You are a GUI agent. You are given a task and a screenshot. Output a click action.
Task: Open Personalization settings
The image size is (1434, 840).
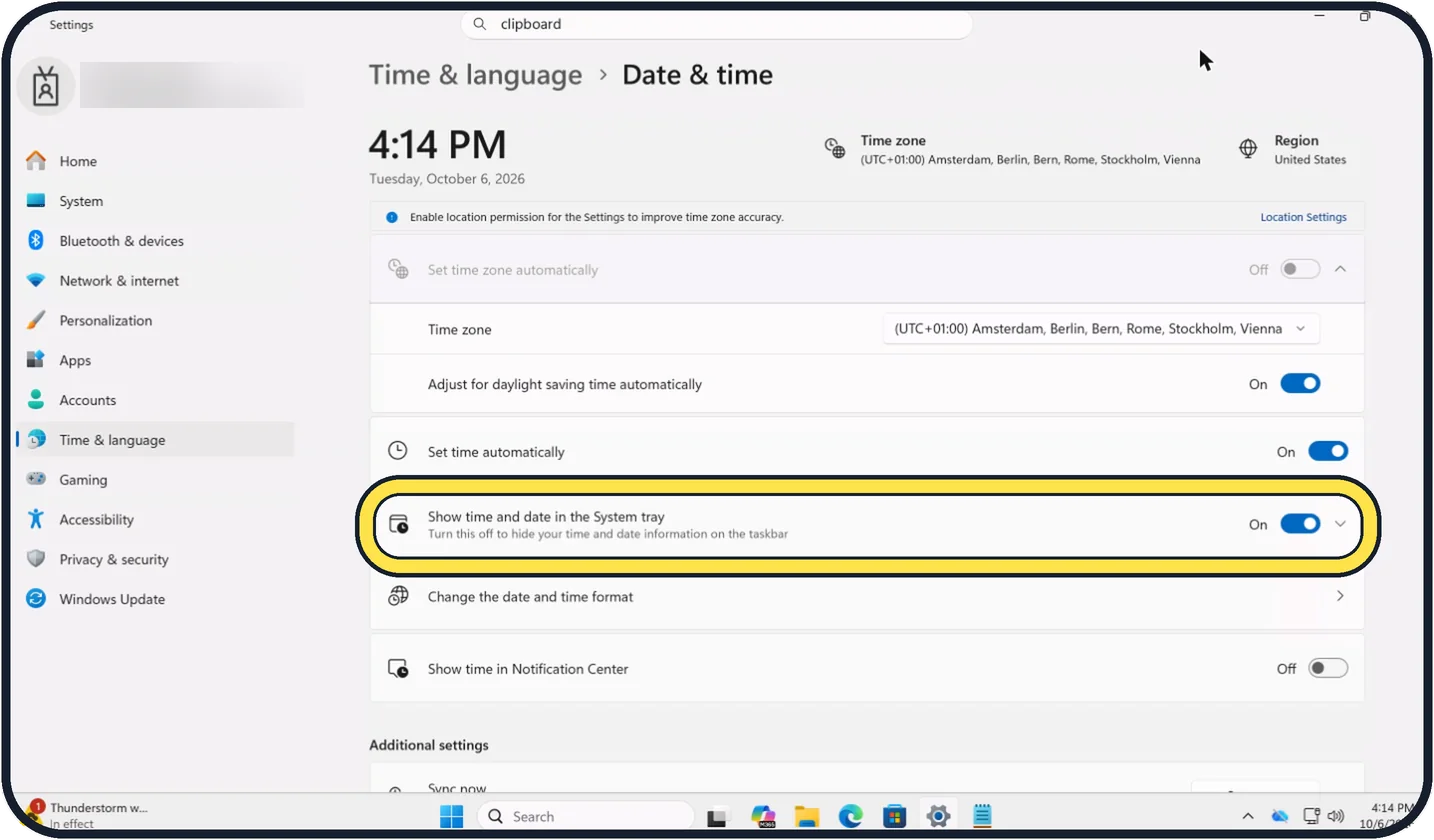(155, 321)
